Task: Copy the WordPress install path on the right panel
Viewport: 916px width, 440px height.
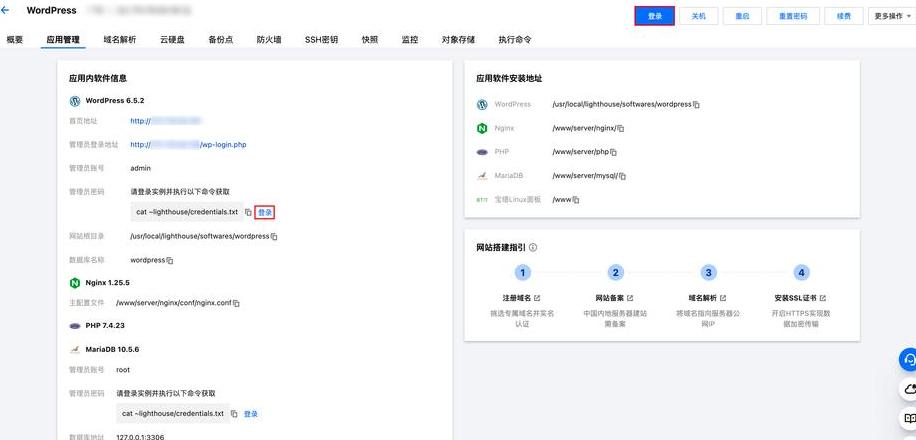Action: pos(696,105)
